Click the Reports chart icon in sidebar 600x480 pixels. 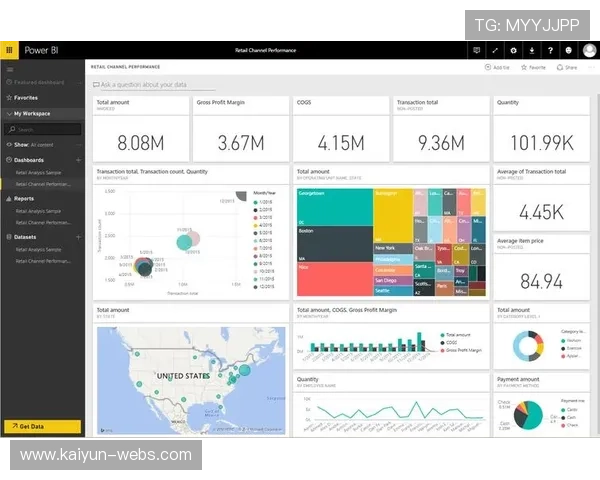[x=9, y=199]
